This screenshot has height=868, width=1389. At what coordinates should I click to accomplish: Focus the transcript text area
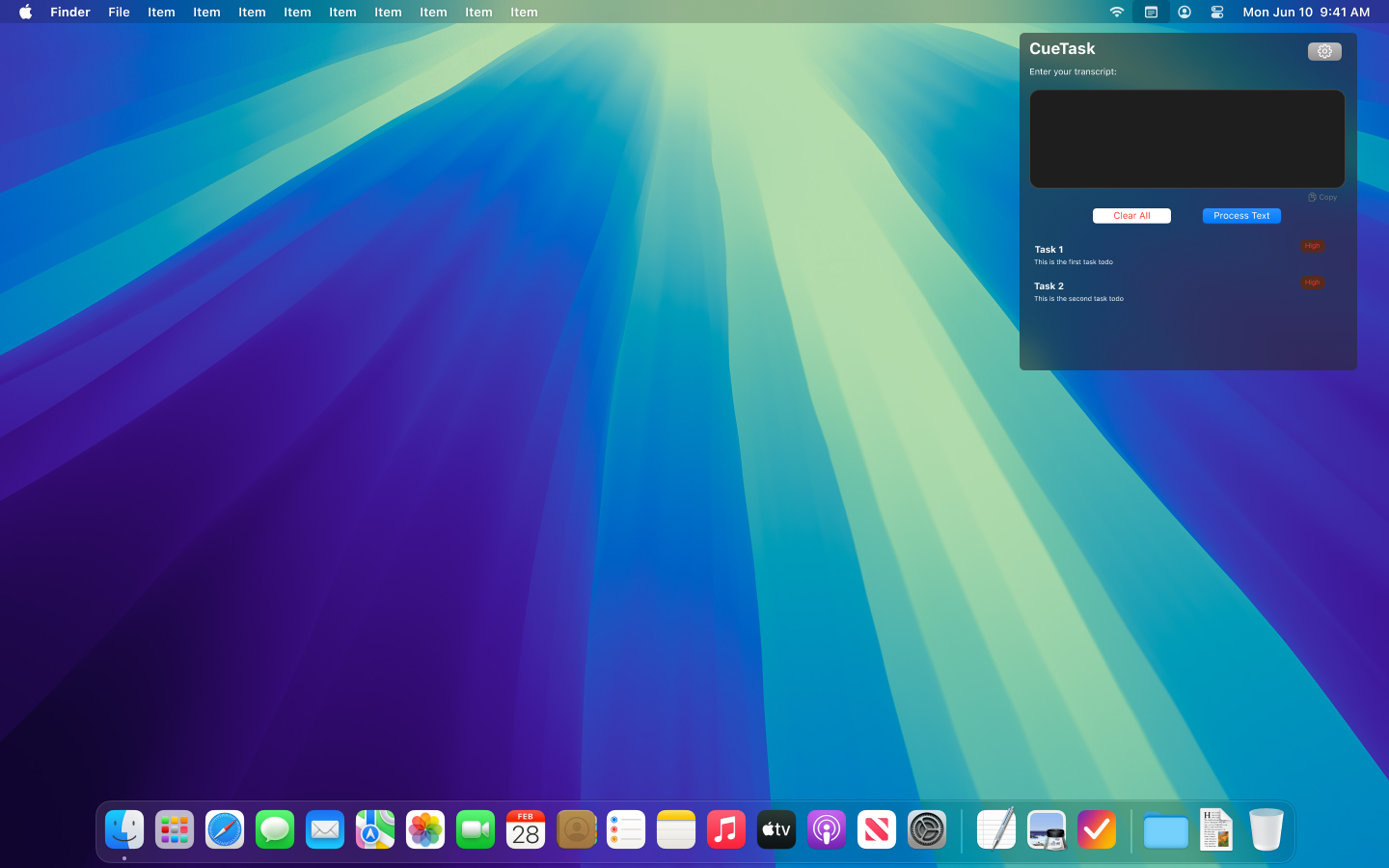point(1186,139)
